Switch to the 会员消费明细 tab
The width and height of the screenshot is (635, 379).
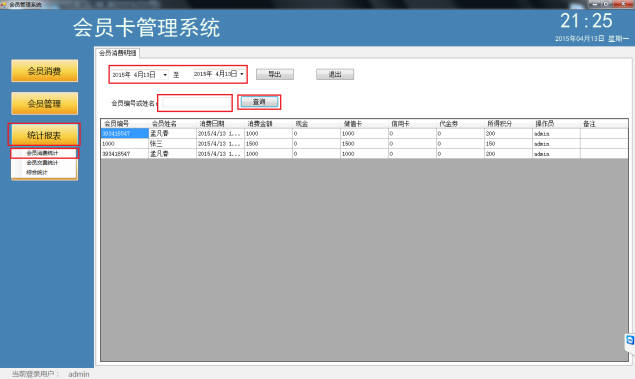tap(118, 53)
